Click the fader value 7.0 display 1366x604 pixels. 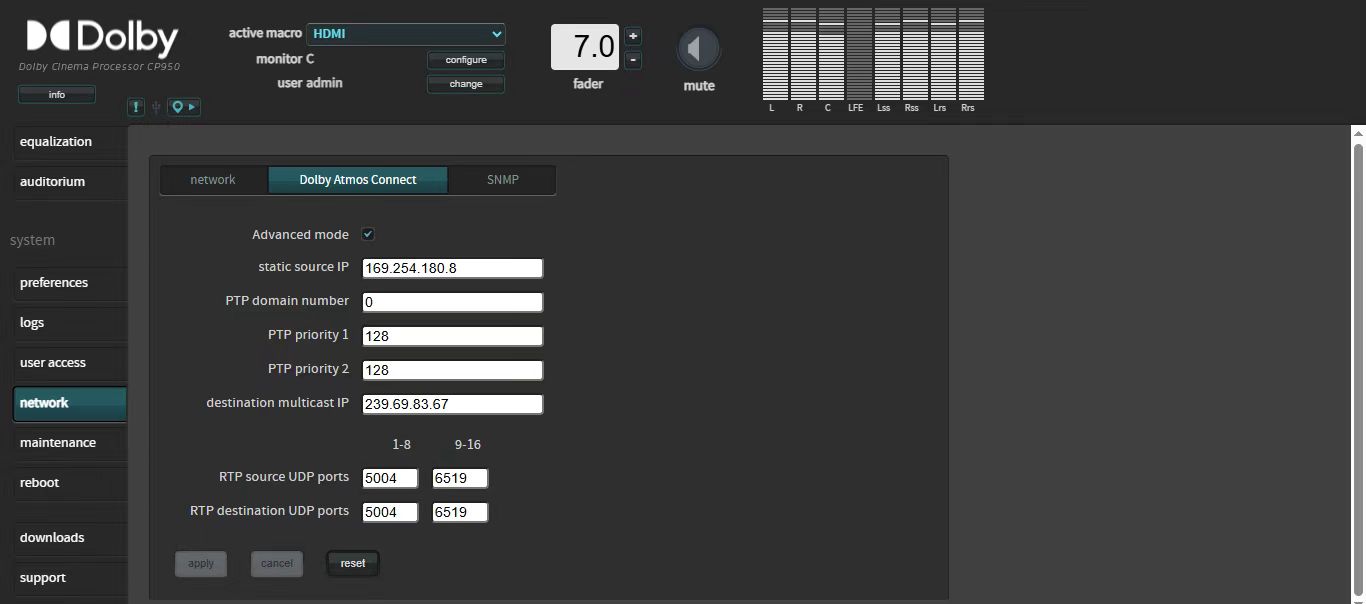coord(585,47)
